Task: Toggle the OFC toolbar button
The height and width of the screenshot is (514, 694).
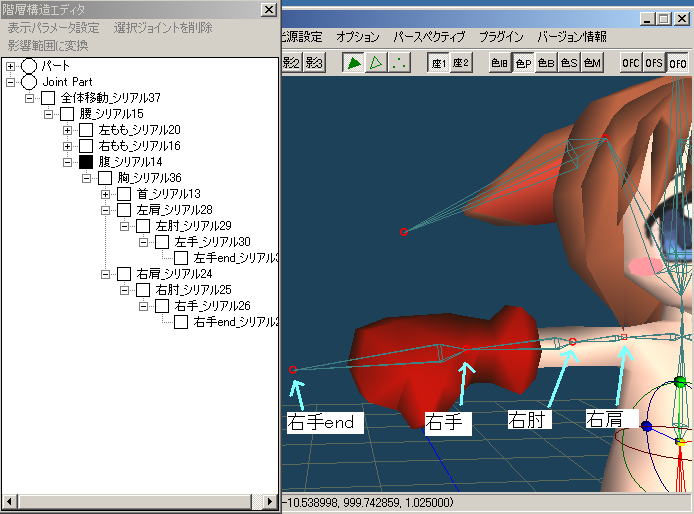Action: coord(631,63)
